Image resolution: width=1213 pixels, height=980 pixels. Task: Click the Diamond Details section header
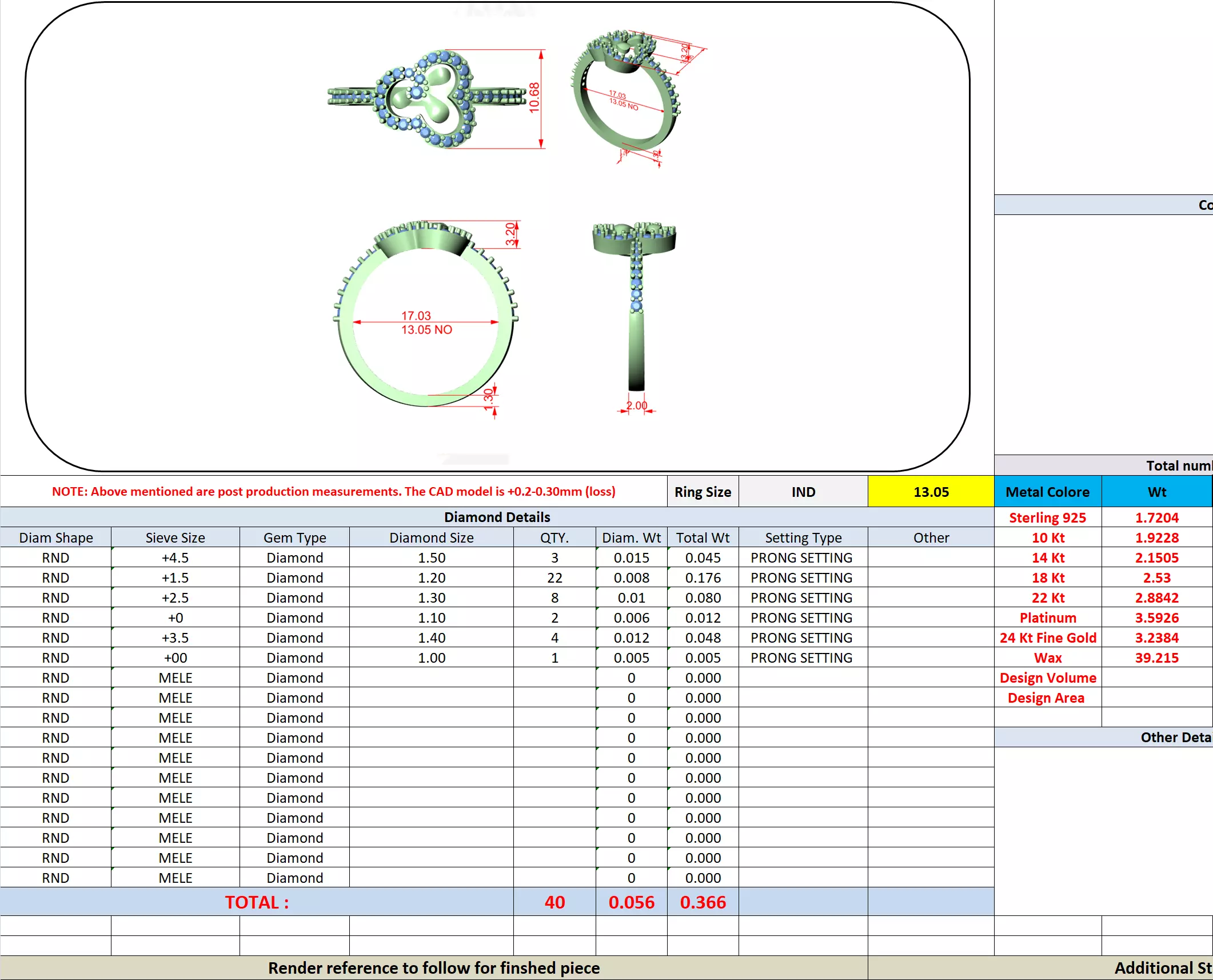click(497, 517)
